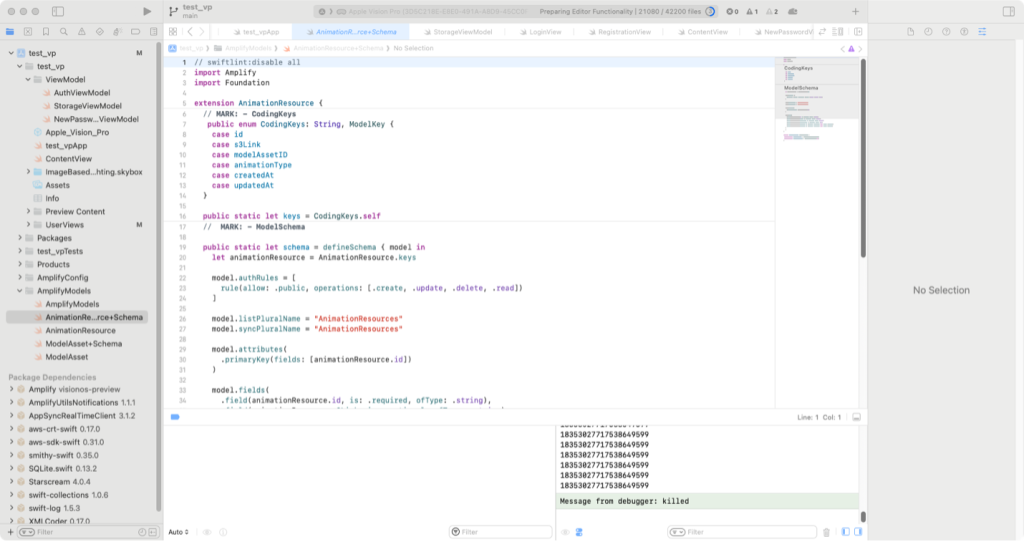
Task: Toggle the minimap via Adjust Editor Options
Action: [839, 32]
